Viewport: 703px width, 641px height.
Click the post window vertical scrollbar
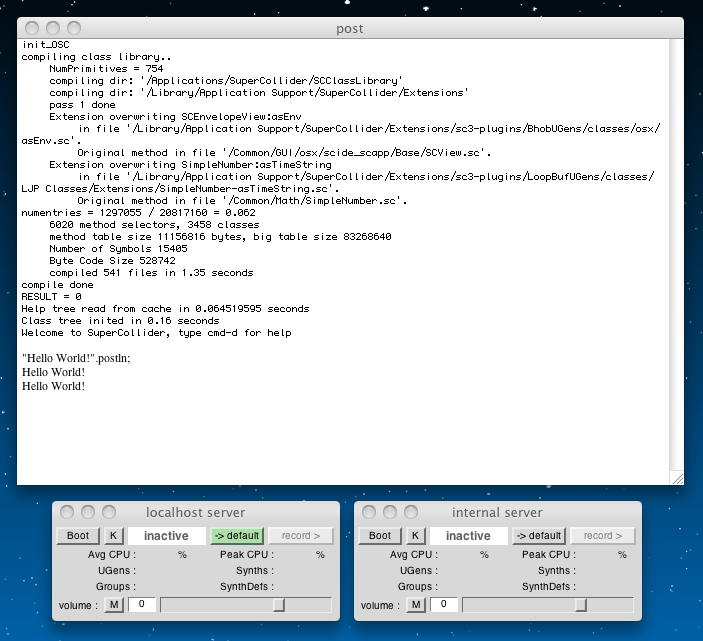(677, 255)
